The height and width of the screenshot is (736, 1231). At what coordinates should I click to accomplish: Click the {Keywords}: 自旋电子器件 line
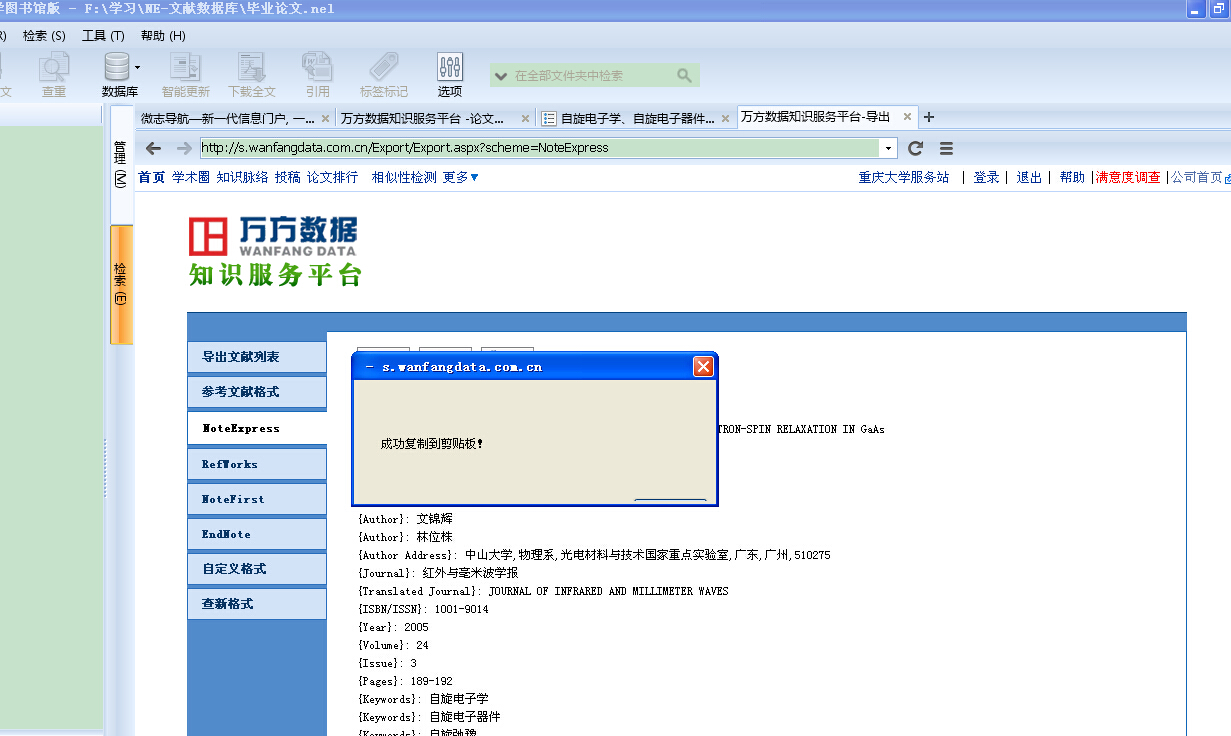[429, 717]
